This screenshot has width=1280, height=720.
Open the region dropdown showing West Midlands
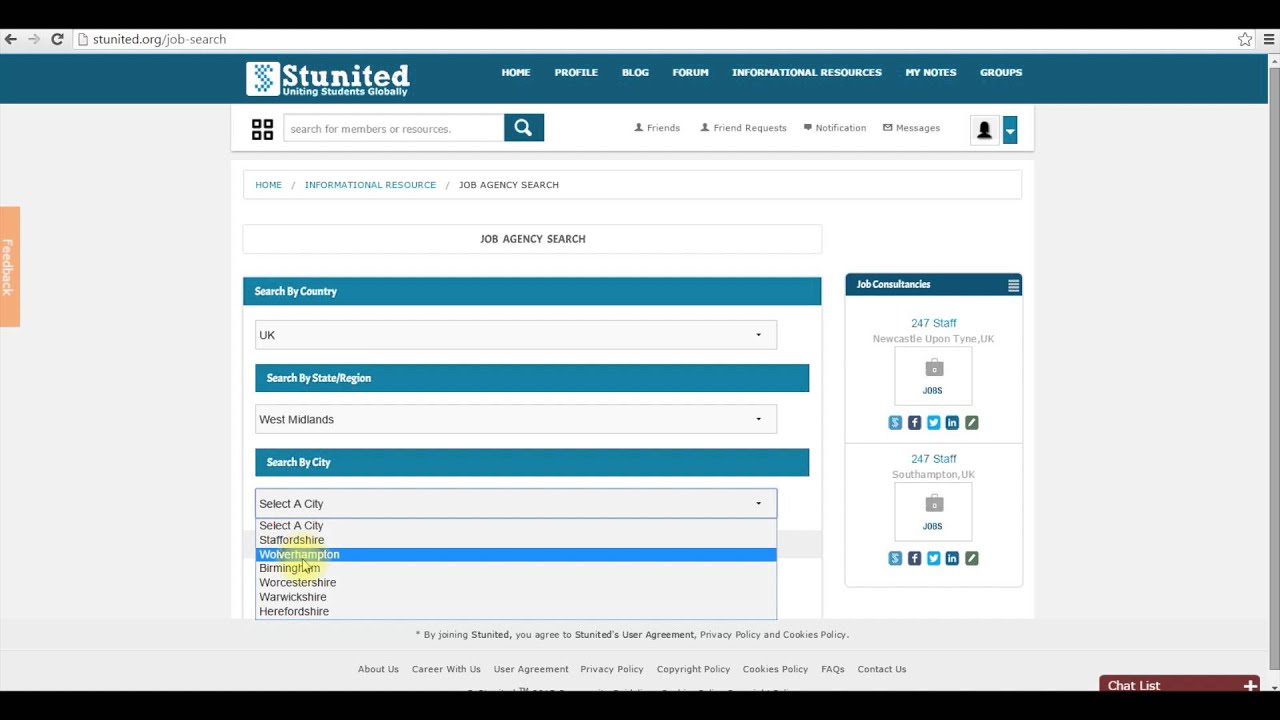[516, 419]
